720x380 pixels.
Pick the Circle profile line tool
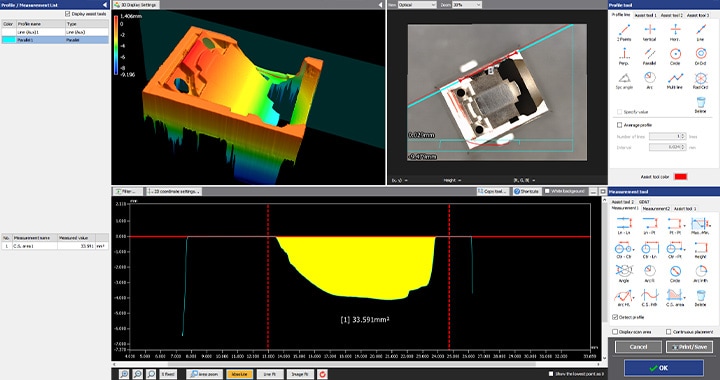click(x=675, y=56)
